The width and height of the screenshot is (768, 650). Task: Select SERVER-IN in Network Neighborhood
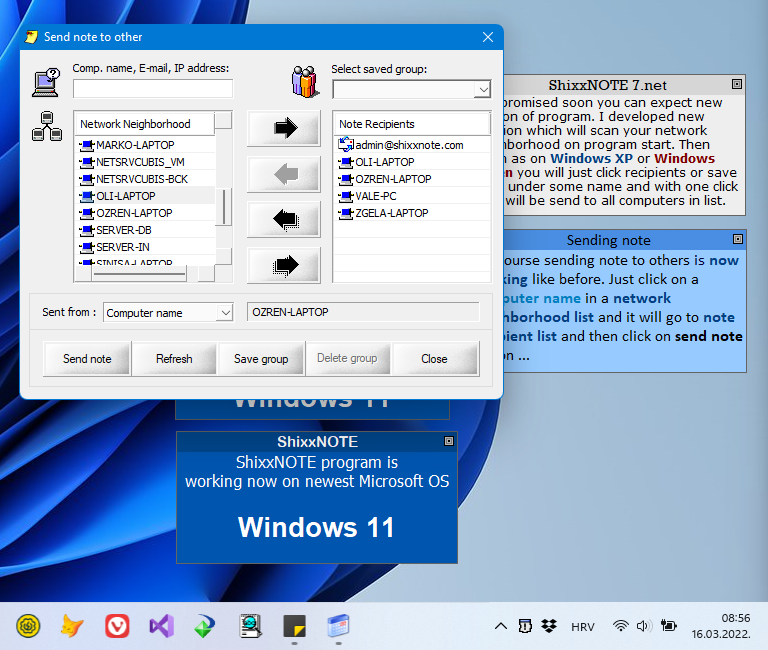coord(145,247)
